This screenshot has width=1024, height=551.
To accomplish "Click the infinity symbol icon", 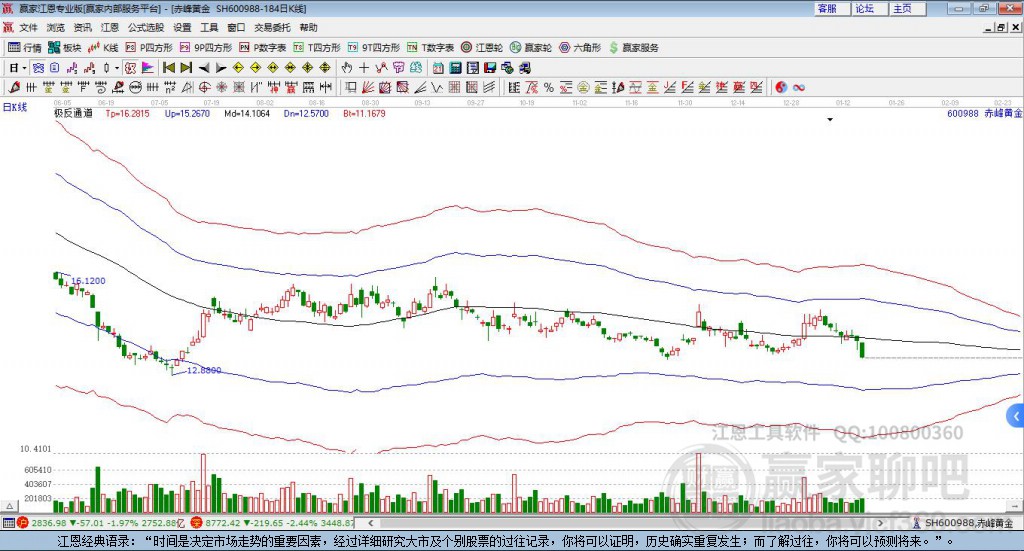I will pos(799,87).
